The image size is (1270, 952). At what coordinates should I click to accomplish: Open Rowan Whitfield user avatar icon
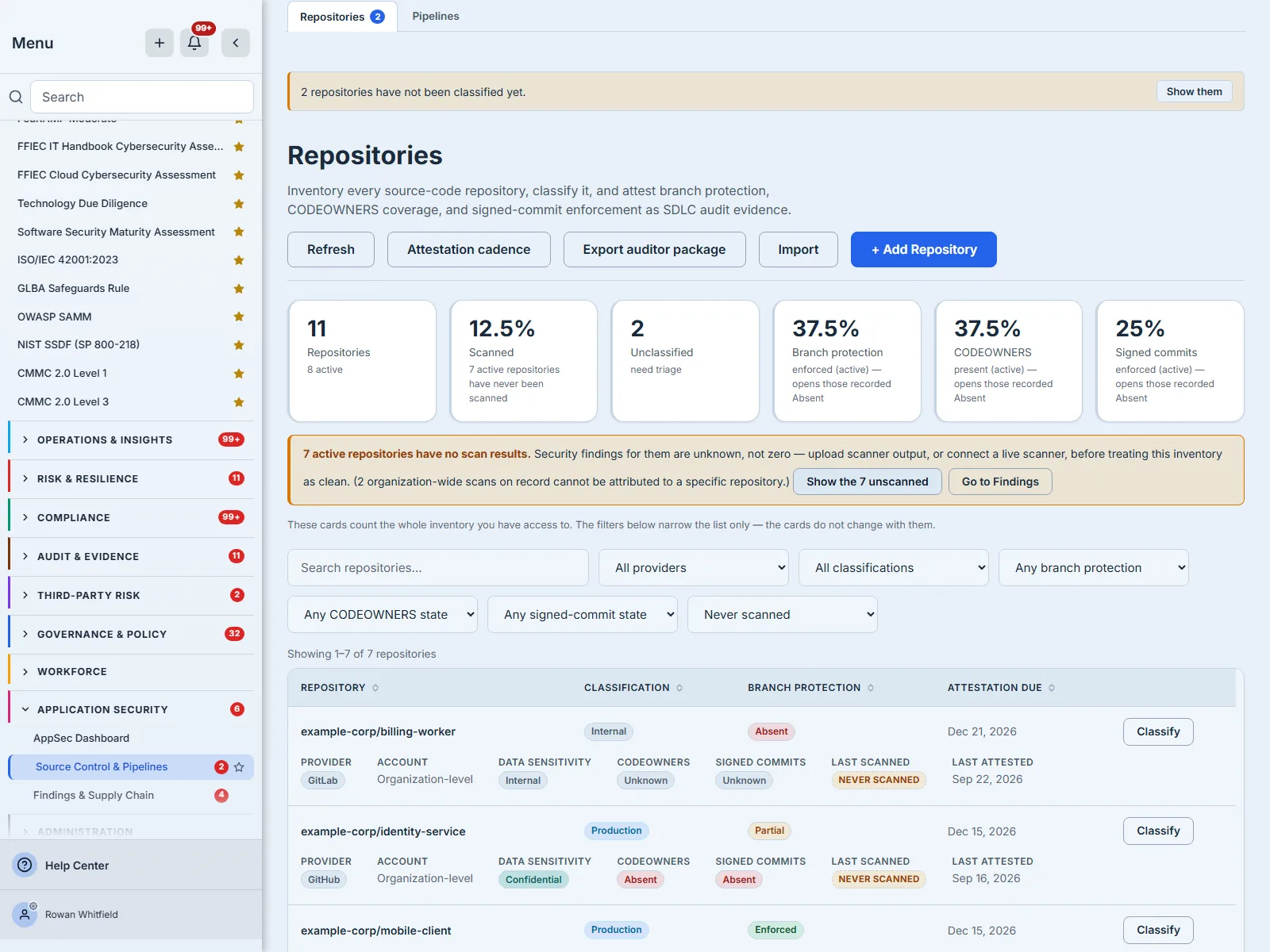(x=25, y=914)
